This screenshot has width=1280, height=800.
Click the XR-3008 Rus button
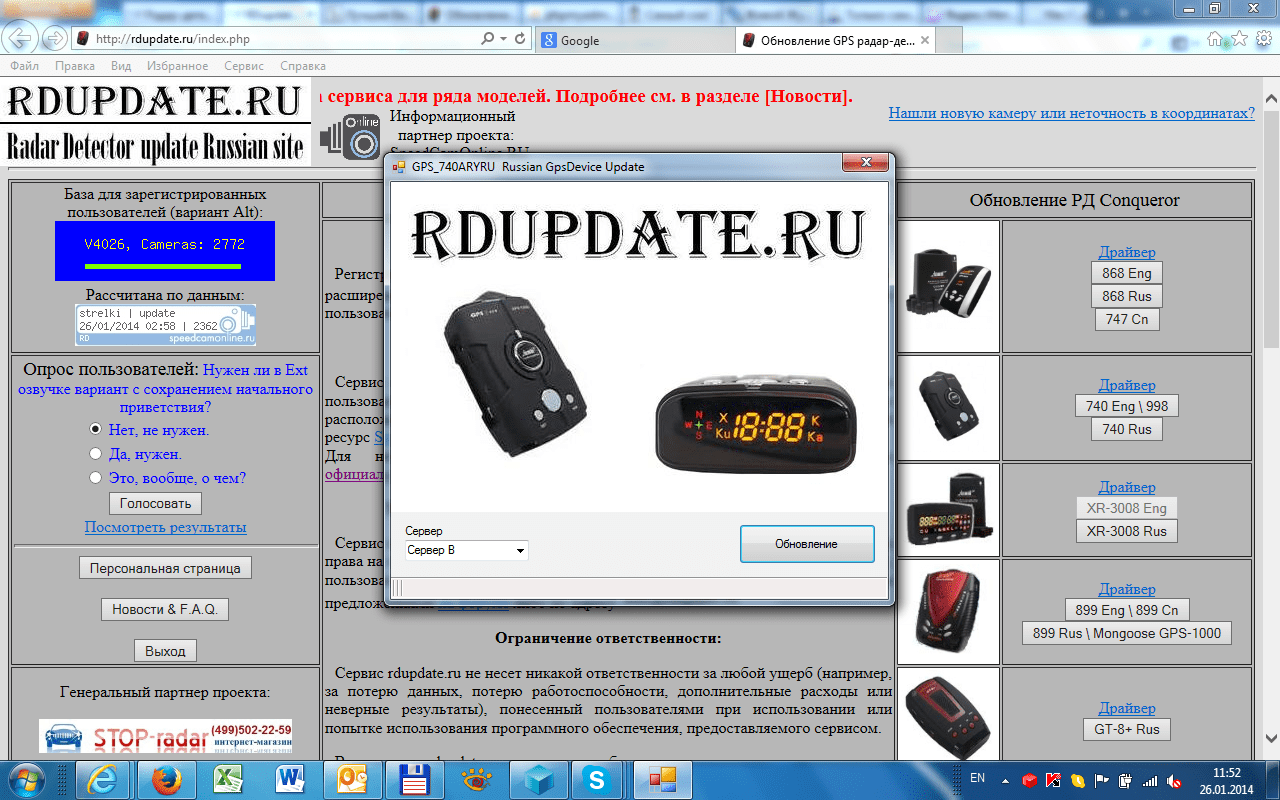(1127, 531)
